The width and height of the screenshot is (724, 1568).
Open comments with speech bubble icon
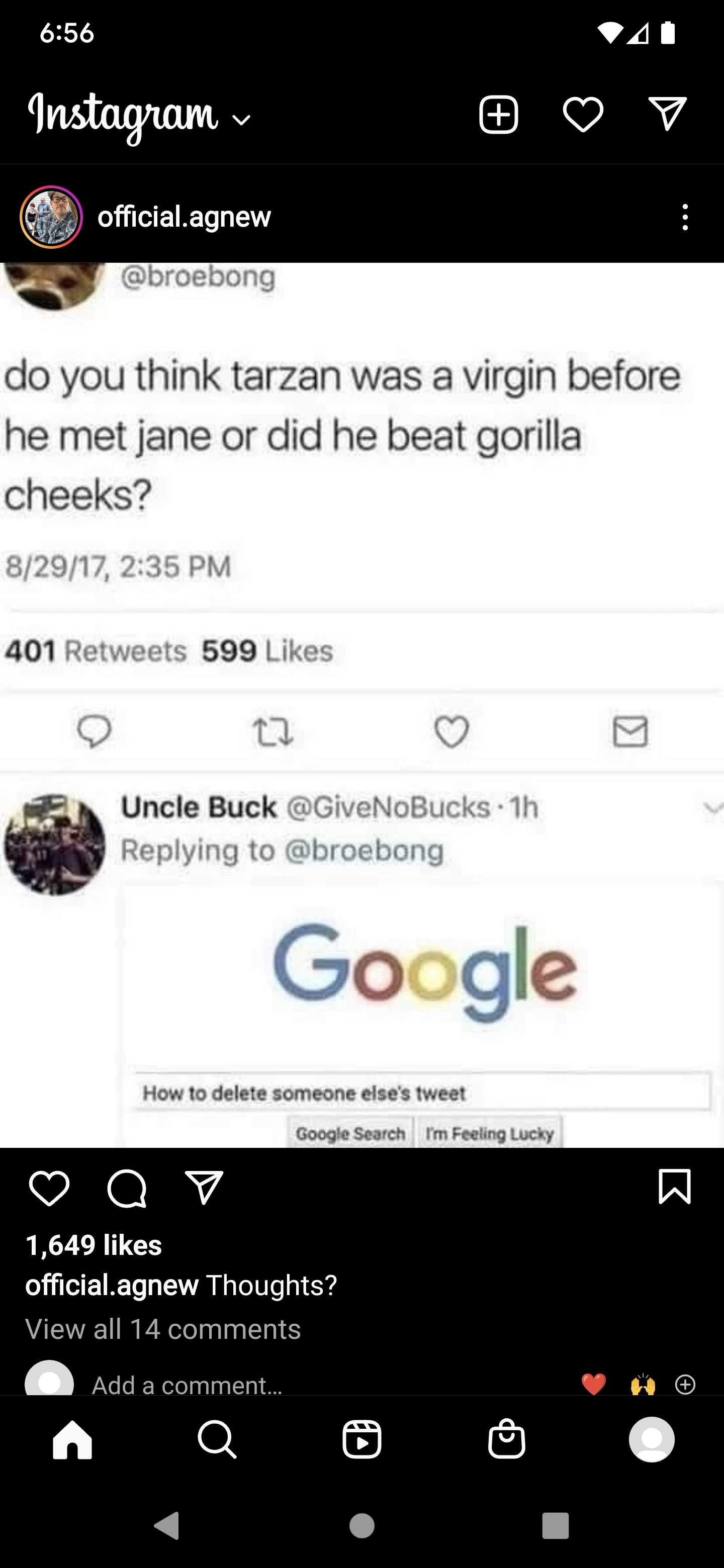click(127, 1188)
